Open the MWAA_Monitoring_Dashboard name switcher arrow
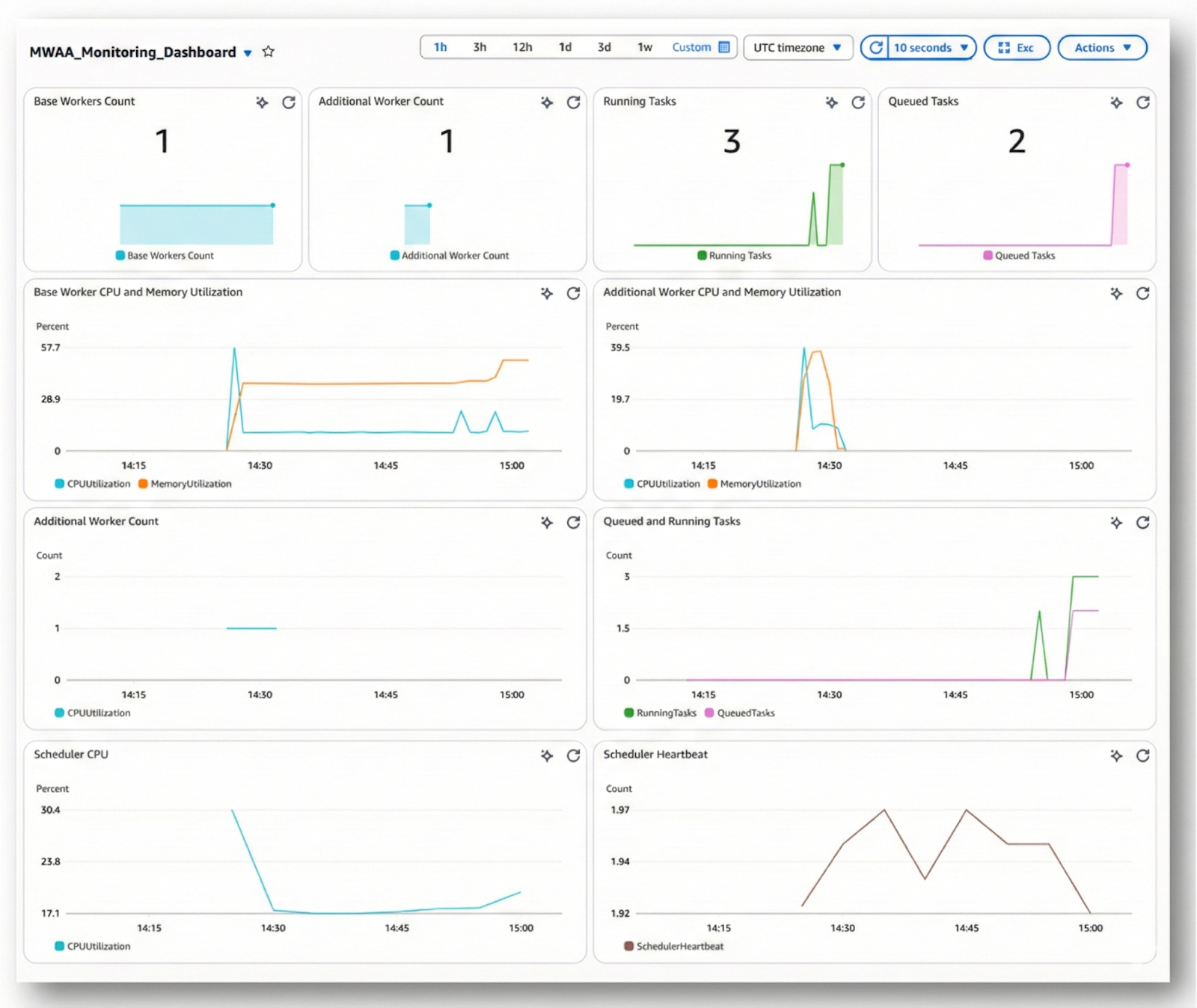 (248, 53)
